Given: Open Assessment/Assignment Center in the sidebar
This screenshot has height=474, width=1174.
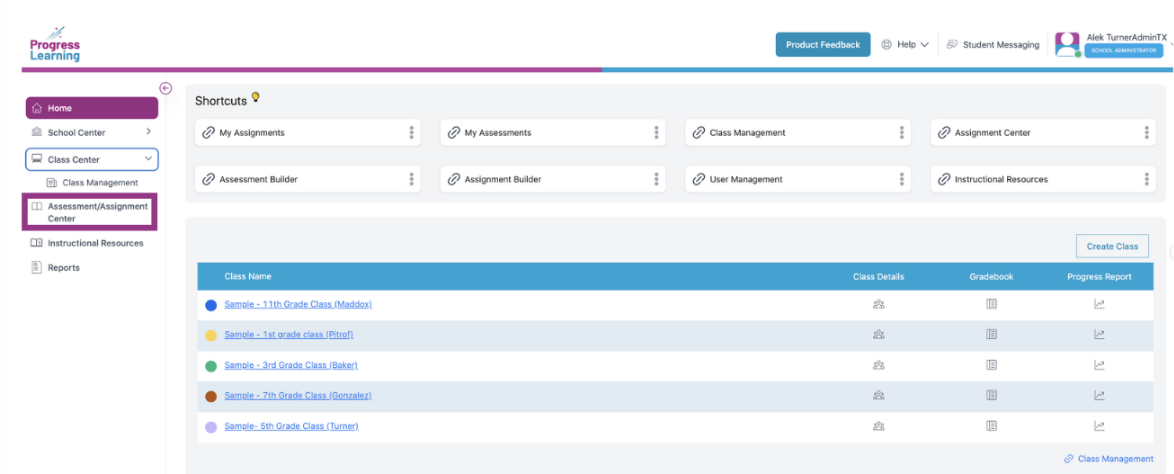Looking at the screenshot, I should (90, 212).
